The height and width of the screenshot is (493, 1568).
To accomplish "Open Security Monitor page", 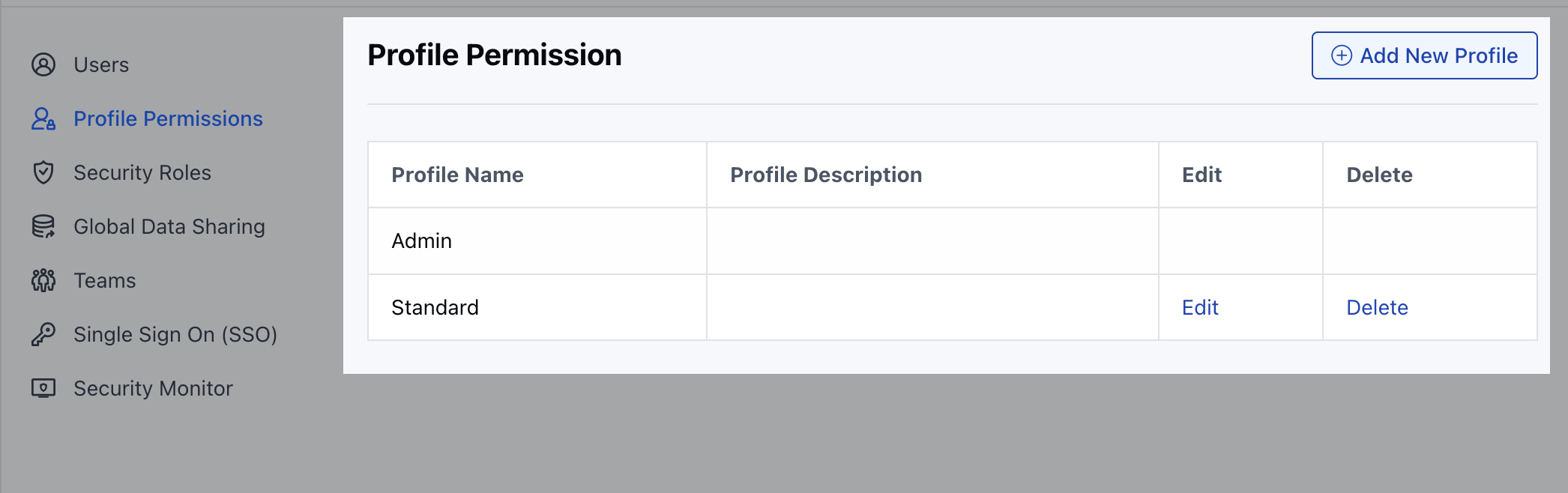I will [153, 389].
